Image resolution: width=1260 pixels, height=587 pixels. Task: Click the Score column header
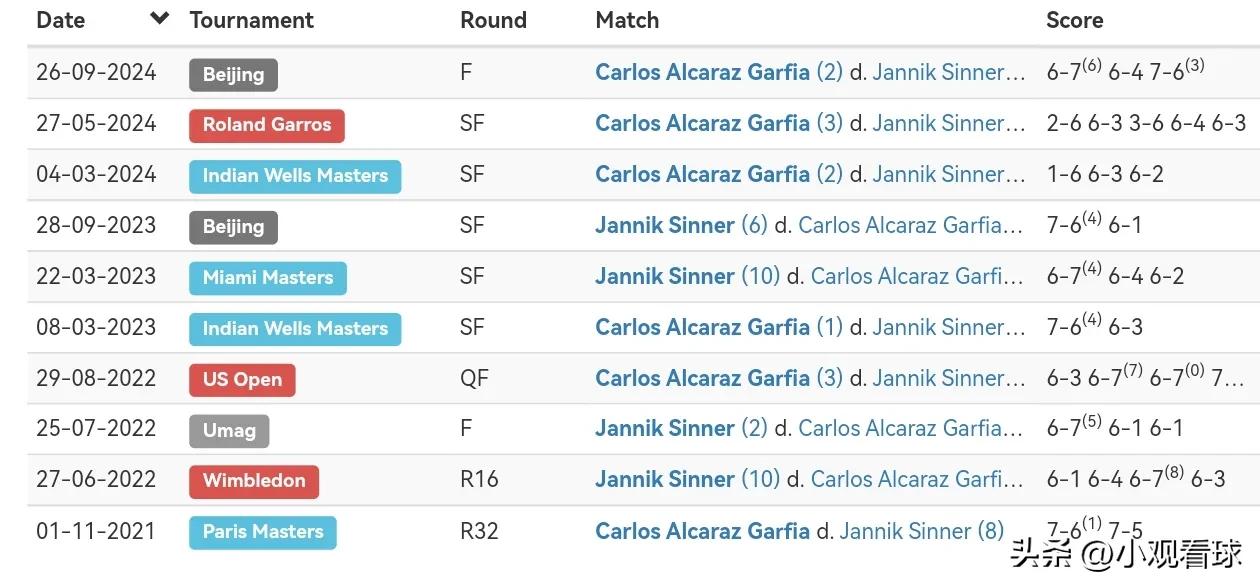[1075, 20]
